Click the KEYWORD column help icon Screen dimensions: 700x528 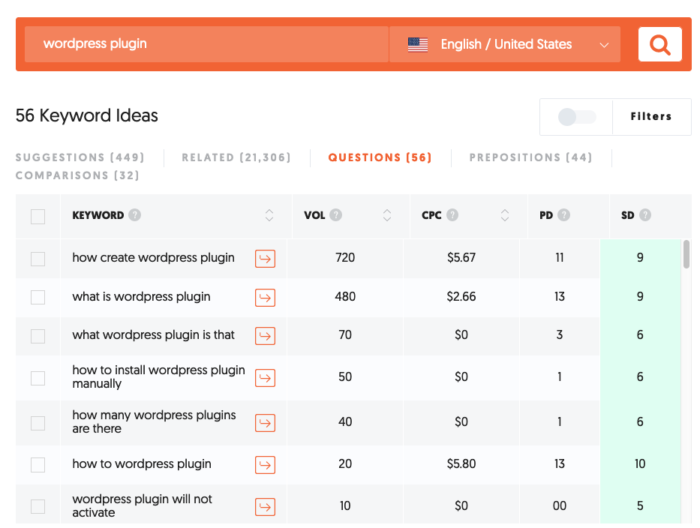pyautogui.click(x=134, y=215)
